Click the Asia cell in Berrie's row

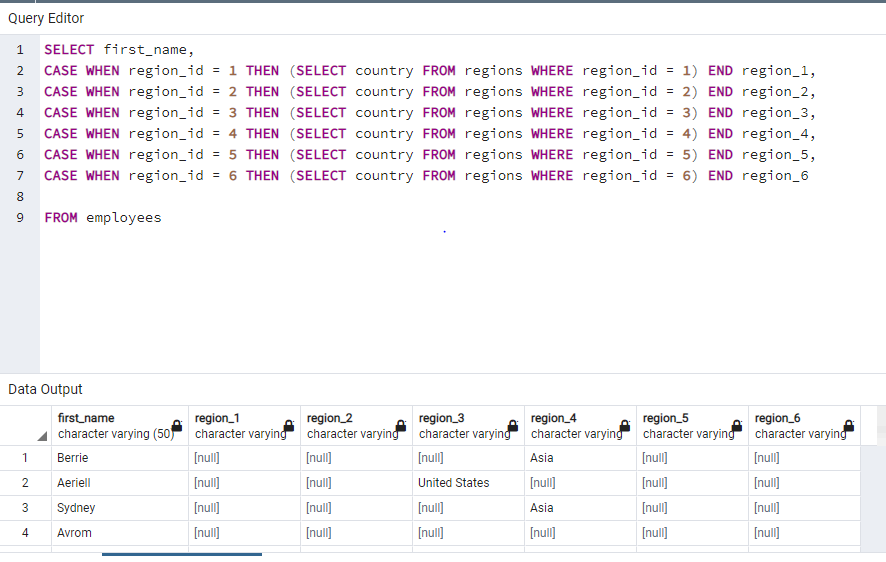[x=580, y=458]
